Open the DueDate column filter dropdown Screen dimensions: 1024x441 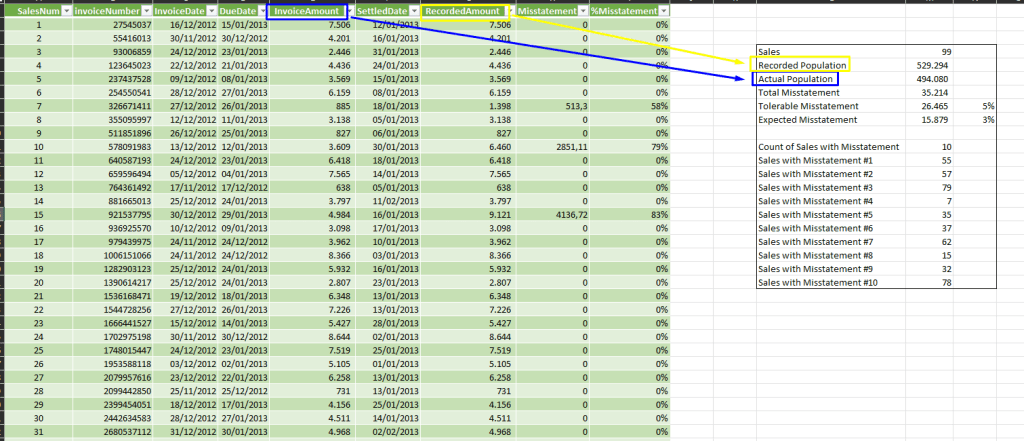click(261, 11)
